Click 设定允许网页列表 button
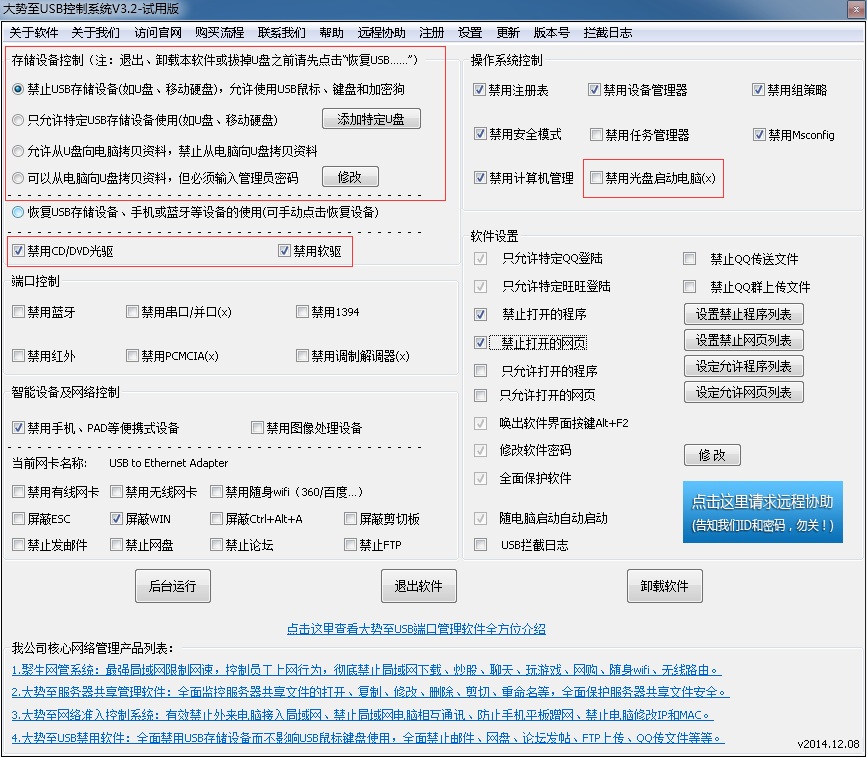The height and width of the screenshot is (758, 867). 743,392
